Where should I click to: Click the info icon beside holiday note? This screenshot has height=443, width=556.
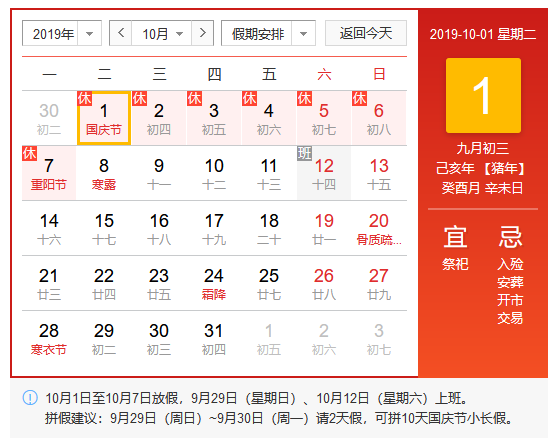point(30,398)
